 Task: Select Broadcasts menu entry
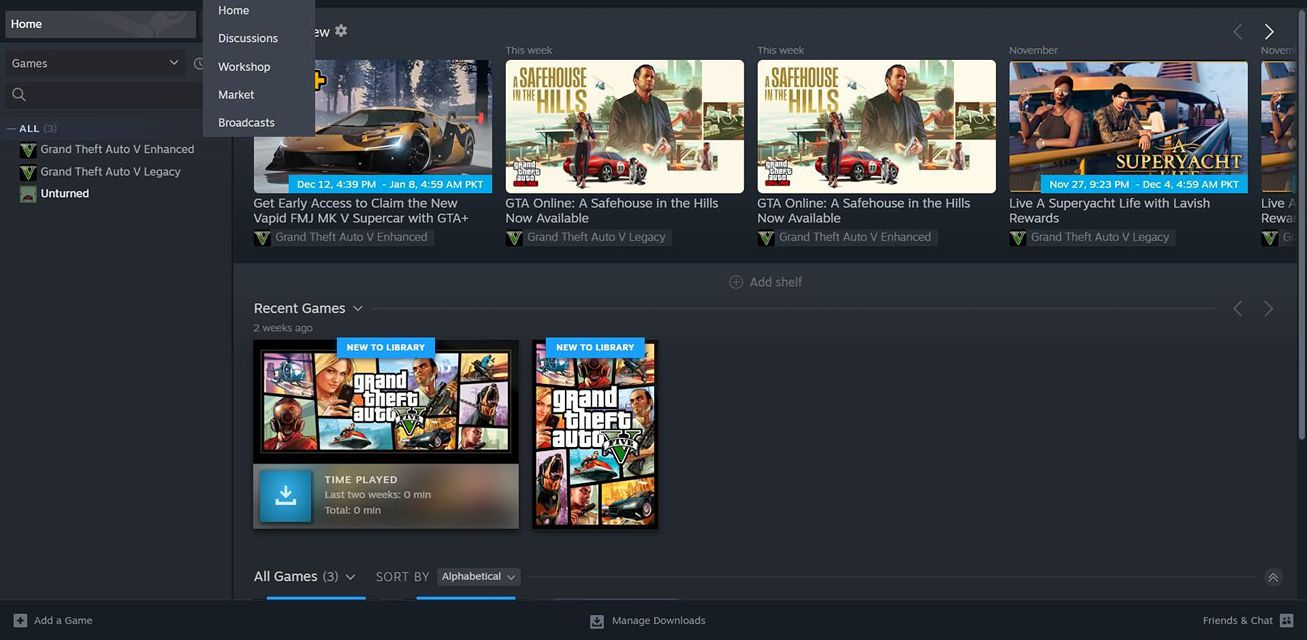(246, 123)
